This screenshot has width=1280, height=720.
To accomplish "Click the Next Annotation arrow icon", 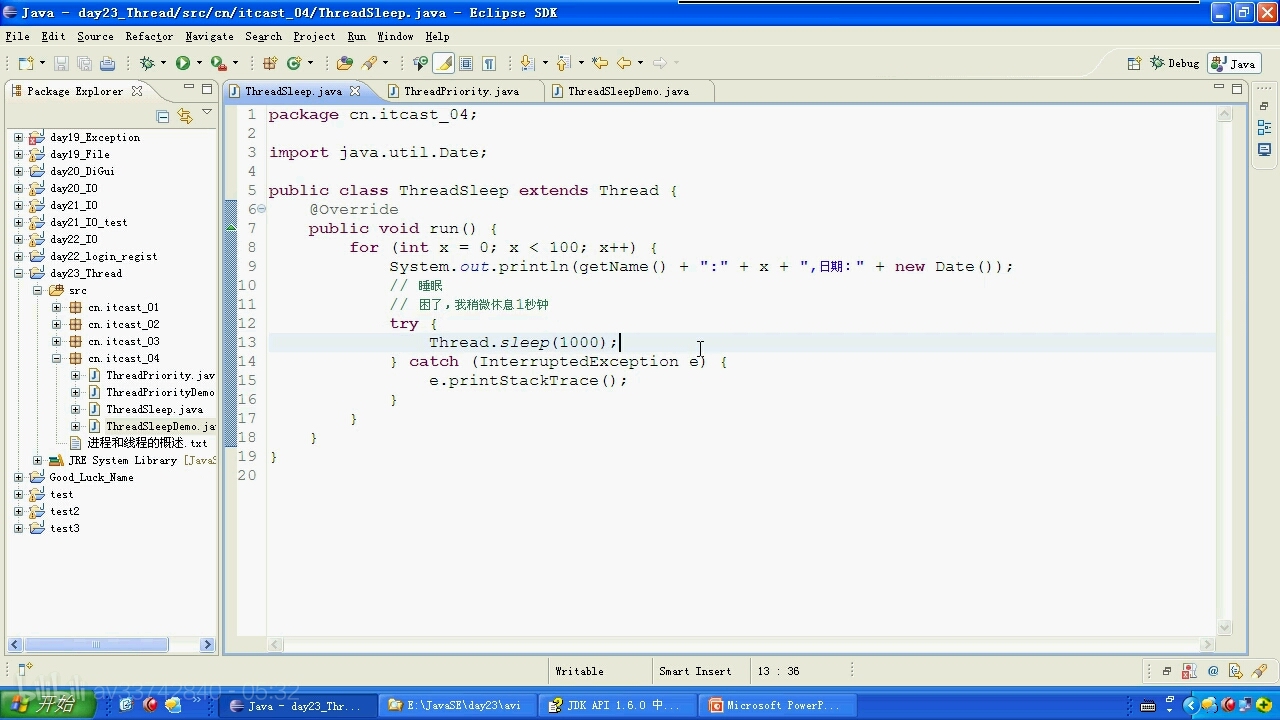I will 526,63.
